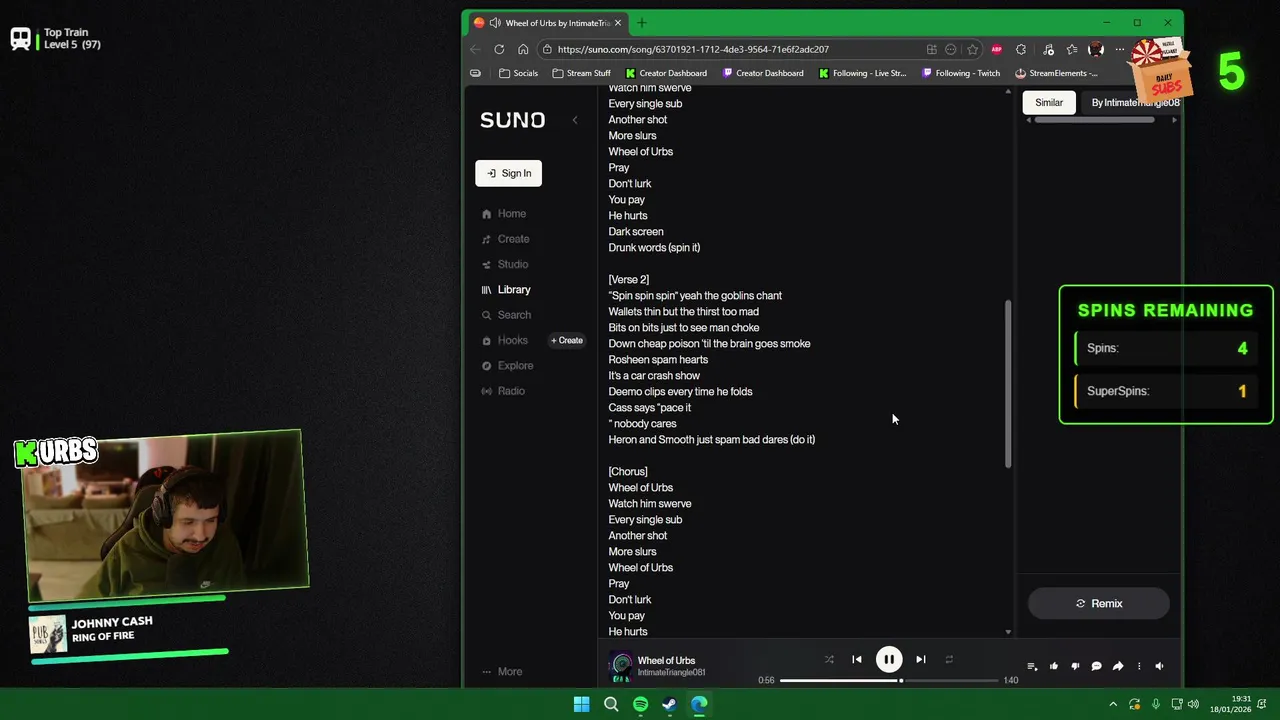
Task: Open the StreamElements bookmark
Action: (x=1055, y=73)
